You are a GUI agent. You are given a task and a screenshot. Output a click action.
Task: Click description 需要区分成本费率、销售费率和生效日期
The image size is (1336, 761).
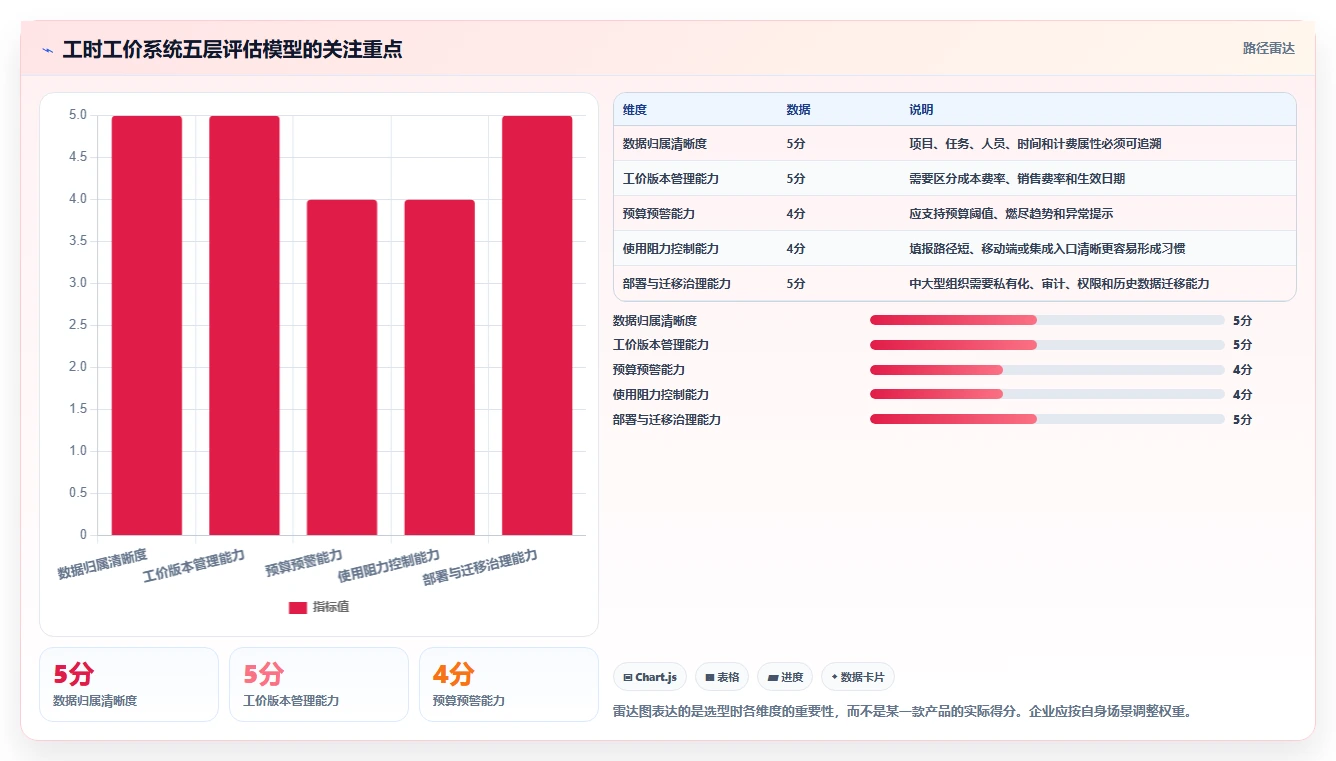pyautogui.click(x=1017, y=179)
